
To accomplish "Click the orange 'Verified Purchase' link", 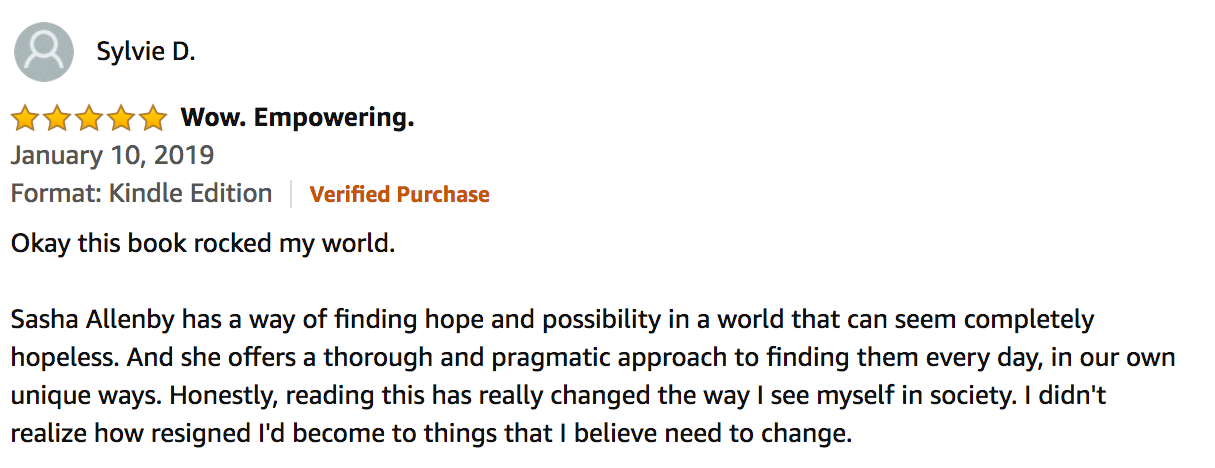I will click(x=400, y=194).
